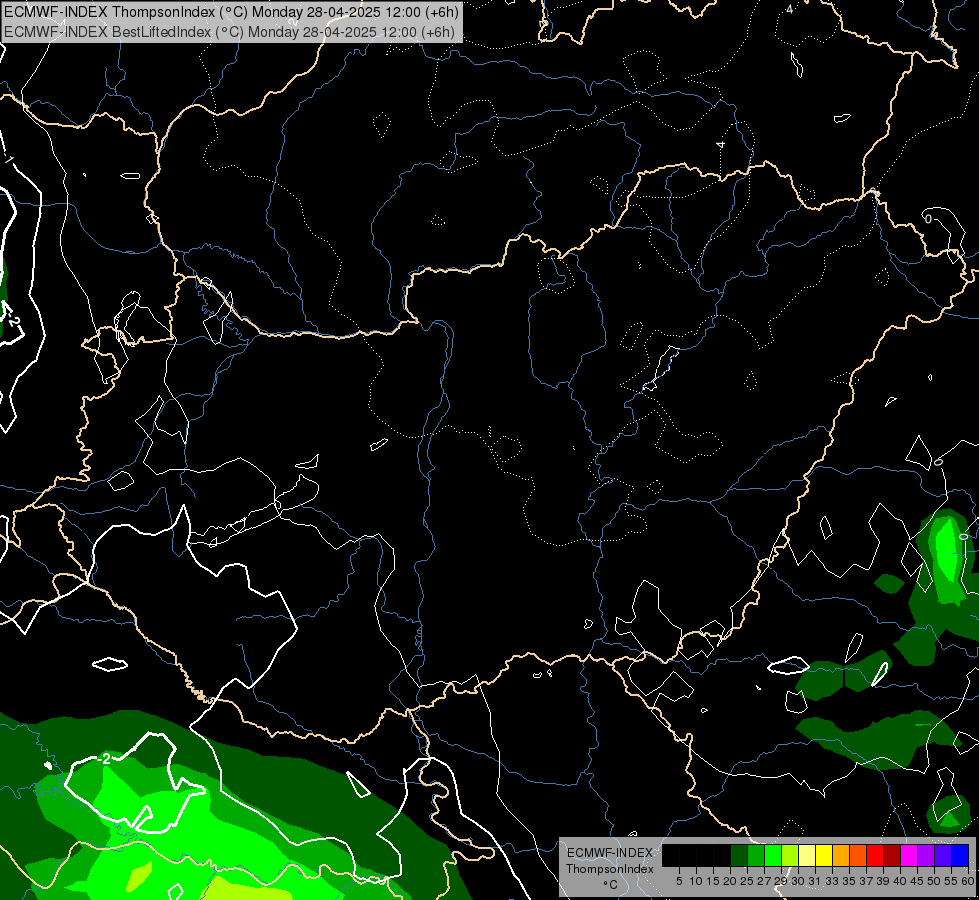The height and width of the screenshot is (900, 979).
Task: Click the dark green 20-25 legend swatch
Action: (739, 855)
